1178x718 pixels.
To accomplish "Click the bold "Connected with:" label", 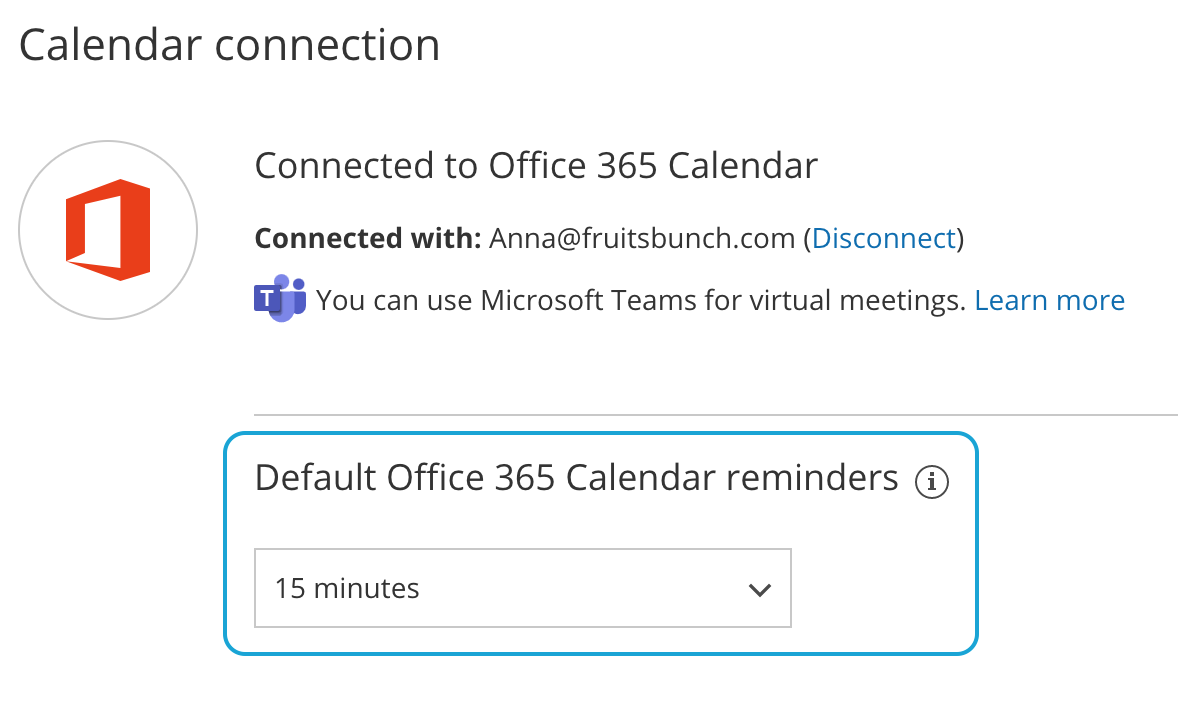I will [x=368, y=238].
